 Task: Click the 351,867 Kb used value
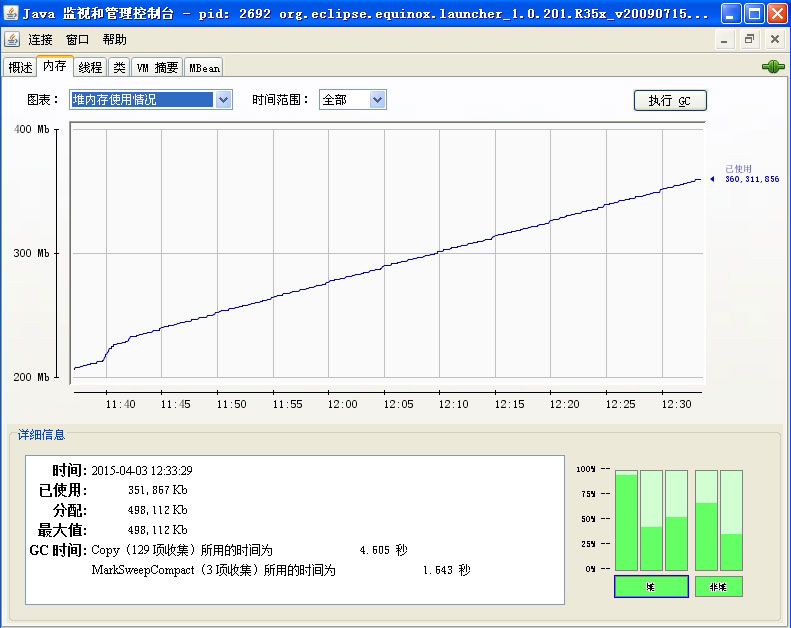[157, 490]
